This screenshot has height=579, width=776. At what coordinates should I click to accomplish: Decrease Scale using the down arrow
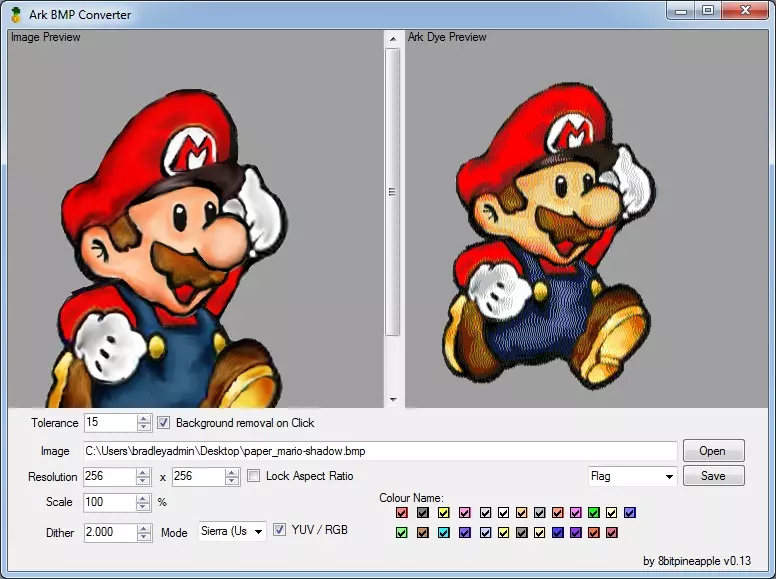click(144, 507)
